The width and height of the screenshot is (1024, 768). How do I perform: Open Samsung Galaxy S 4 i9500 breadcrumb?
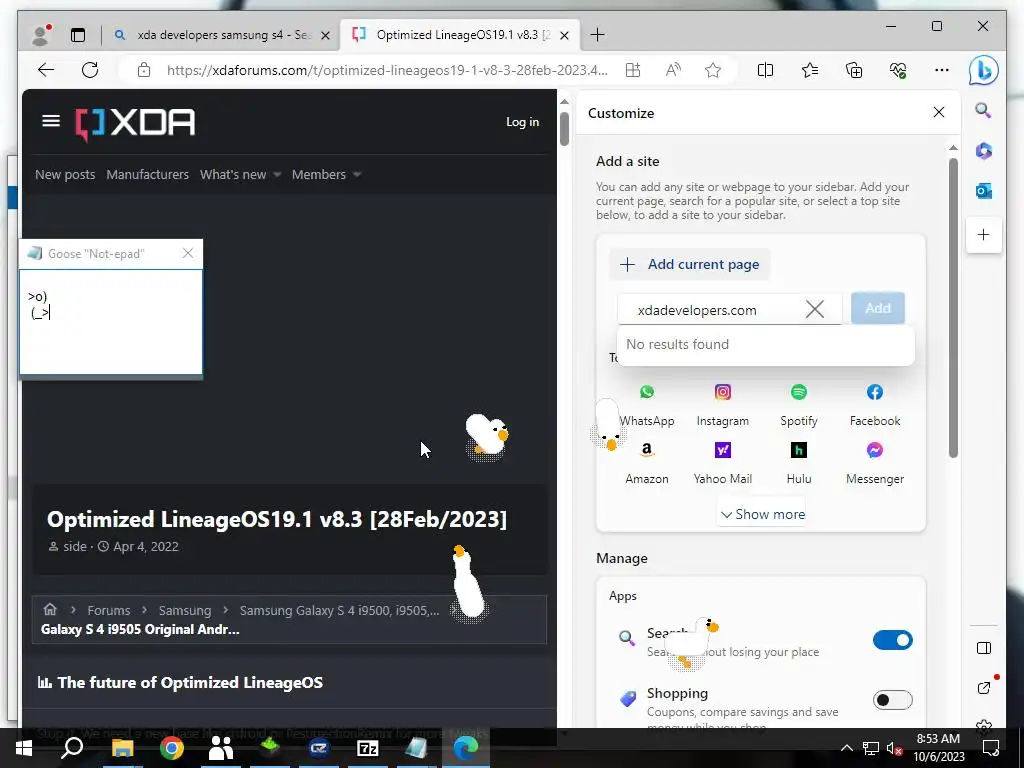click(339, 610)
